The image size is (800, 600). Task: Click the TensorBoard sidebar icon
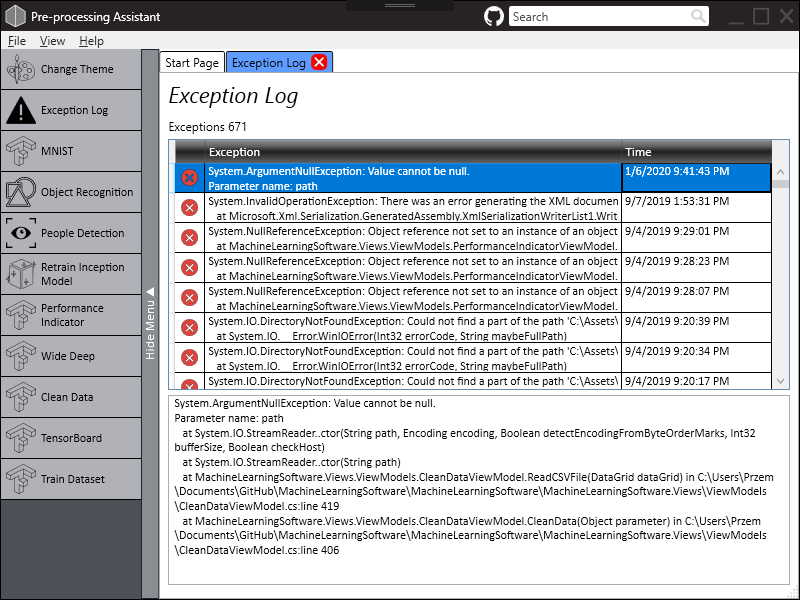[x=21, y=438]
